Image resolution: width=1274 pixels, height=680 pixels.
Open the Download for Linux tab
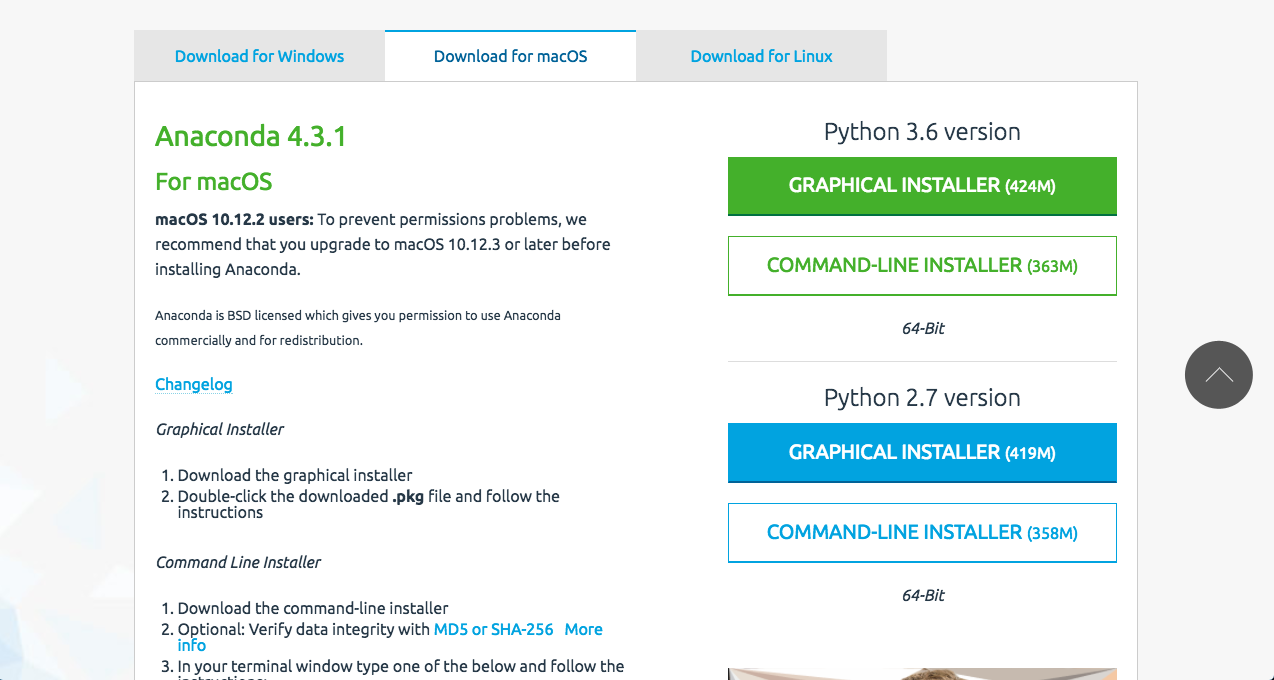760,56
